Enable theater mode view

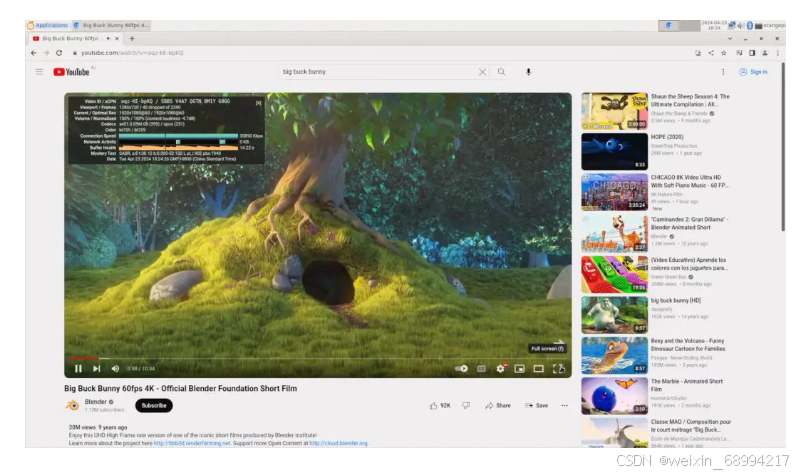coord(539,369)
